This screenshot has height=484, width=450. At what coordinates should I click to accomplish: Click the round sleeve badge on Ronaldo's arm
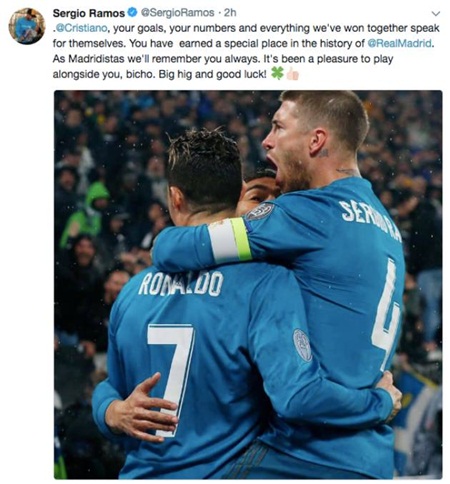(x=302, y=345)
